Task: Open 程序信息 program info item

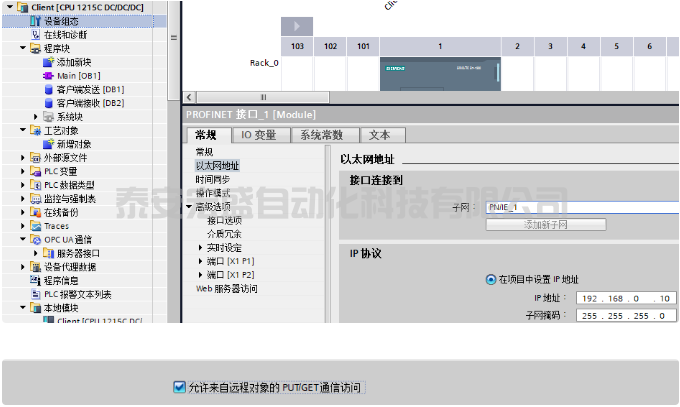Action: click(36, 281)
